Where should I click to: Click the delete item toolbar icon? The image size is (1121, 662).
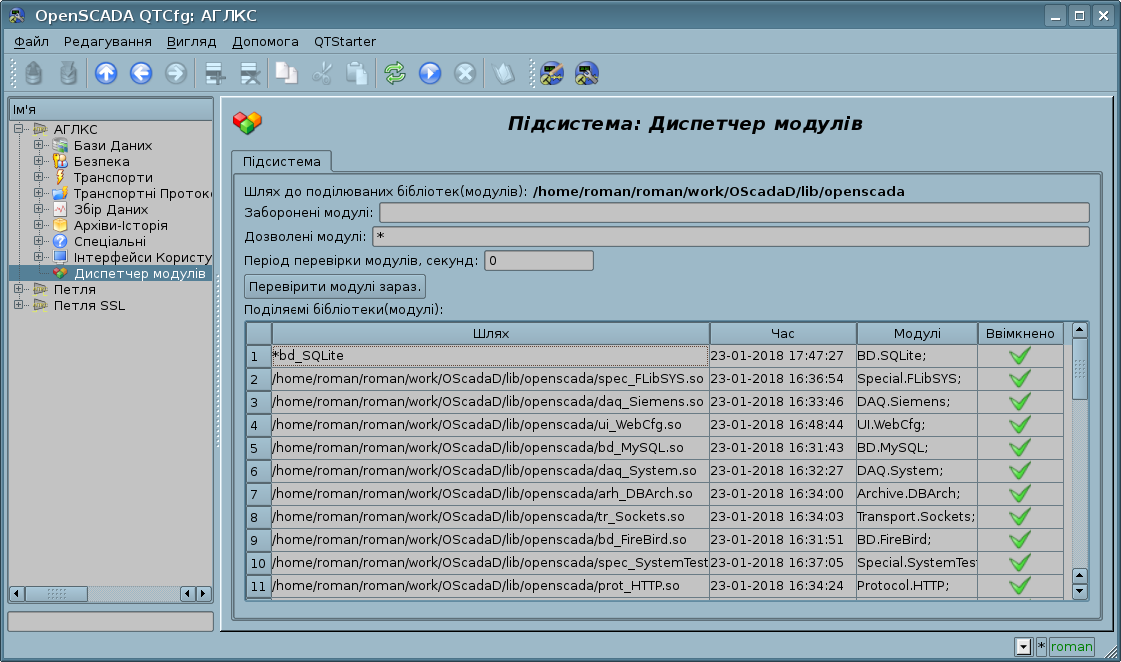pos(250,73)
